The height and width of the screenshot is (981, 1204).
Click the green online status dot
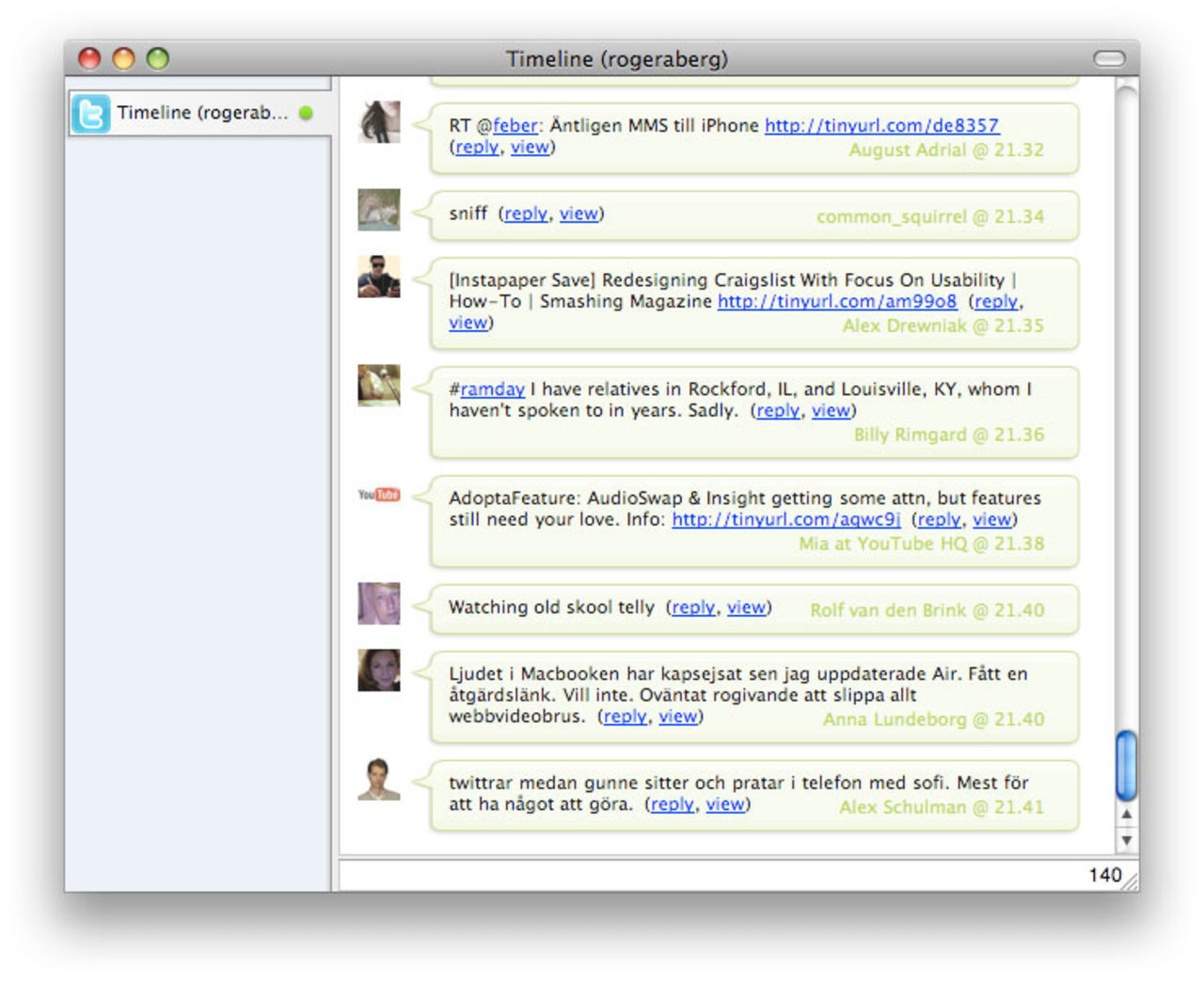[306, 113]
